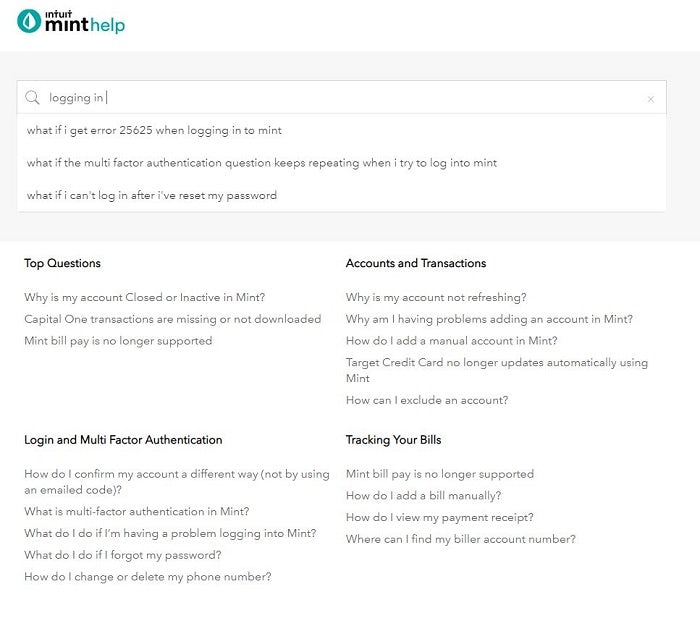This screenshot has height=626, width=700.
Task: Pick the reset my password suggestion
Action: (x=152, y=195)
